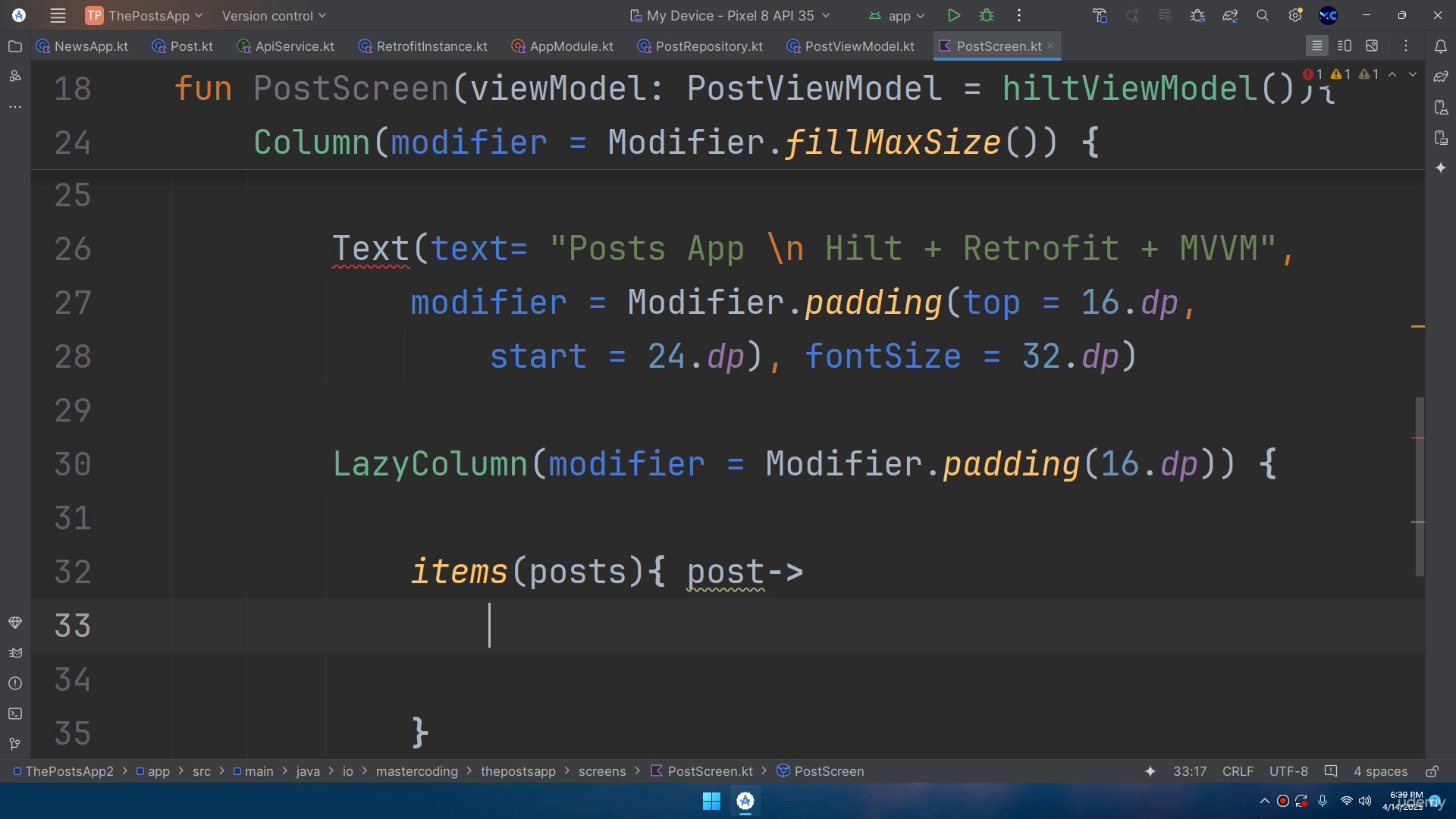1456x819 pixels.
Task: Open the Version control dropdown
Action: pyautogui.click(x=274, y=15)
